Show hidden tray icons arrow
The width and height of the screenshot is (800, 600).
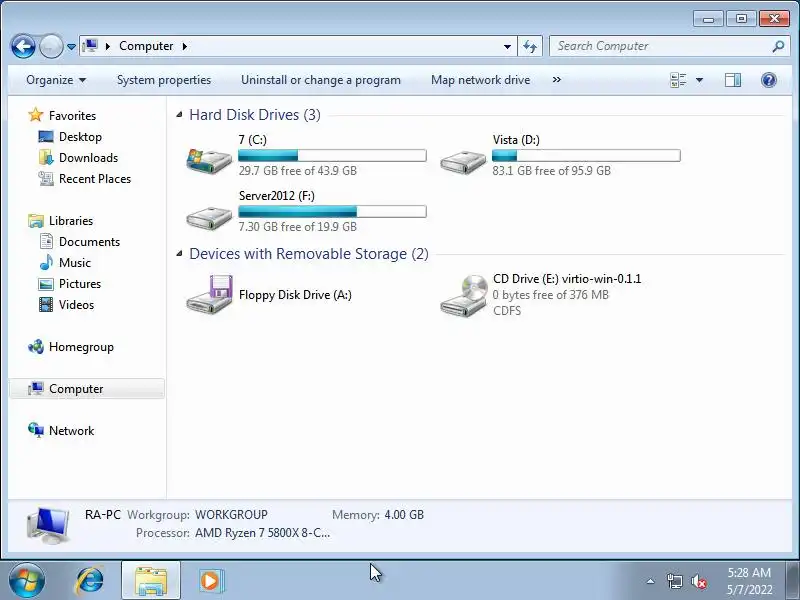click(x=651, y=581)
